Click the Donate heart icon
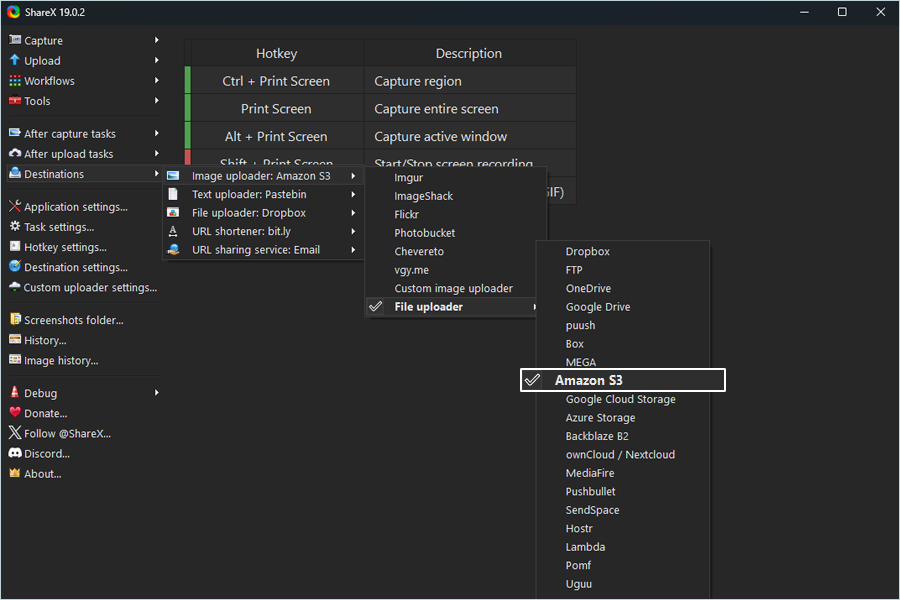This screenshot has width=900, height=600. point(15,413)
